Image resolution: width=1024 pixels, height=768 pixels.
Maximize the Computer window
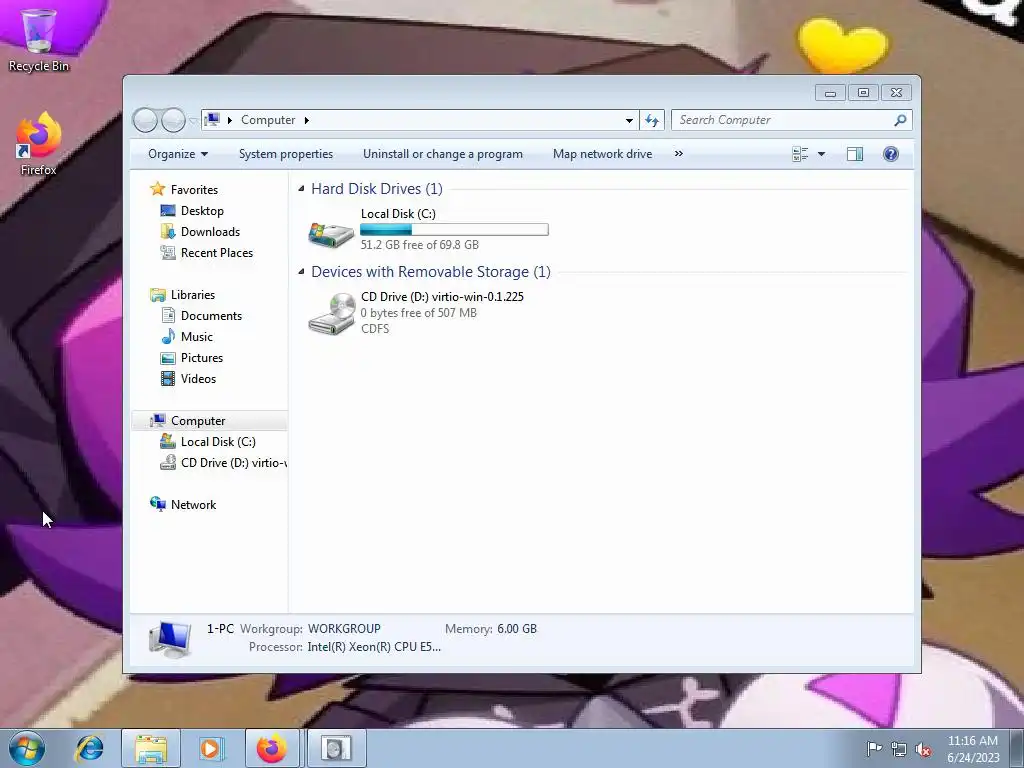click(x=863, y=93)
